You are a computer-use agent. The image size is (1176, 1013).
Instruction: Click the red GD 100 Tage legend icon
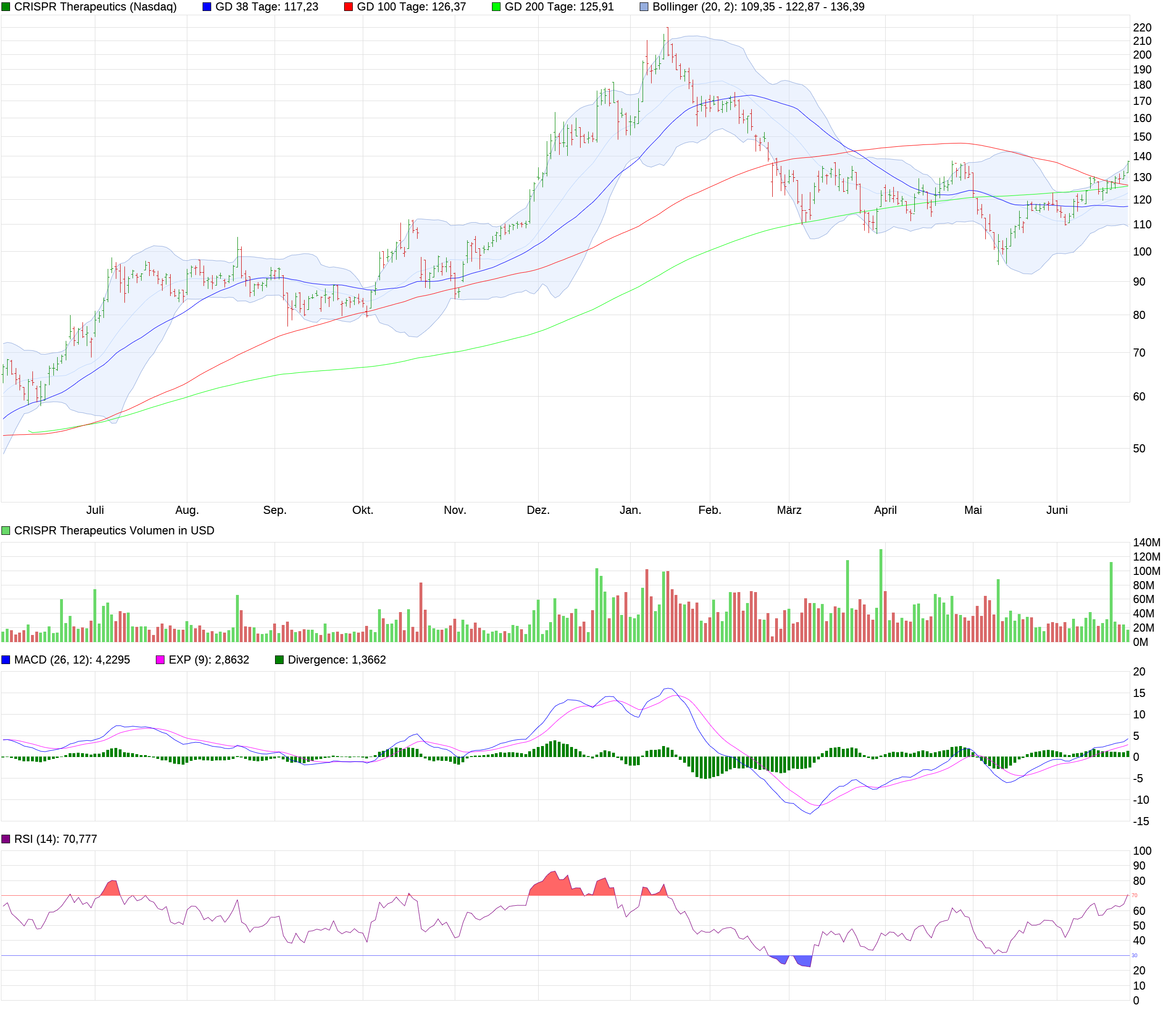348,7
